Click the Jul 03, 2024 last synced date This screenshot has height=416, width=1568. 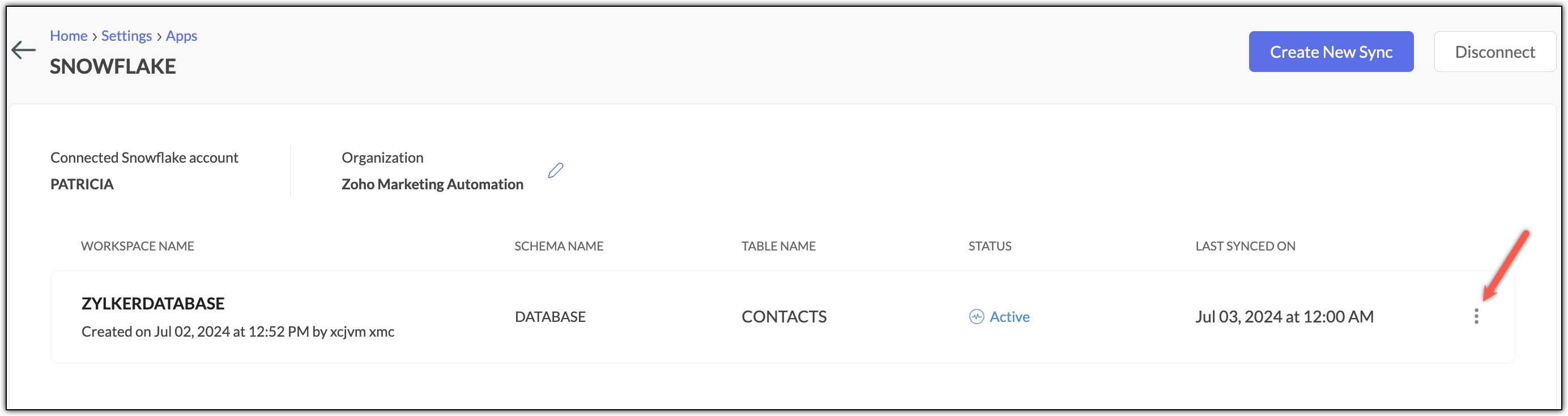(x=1284, y=317)
